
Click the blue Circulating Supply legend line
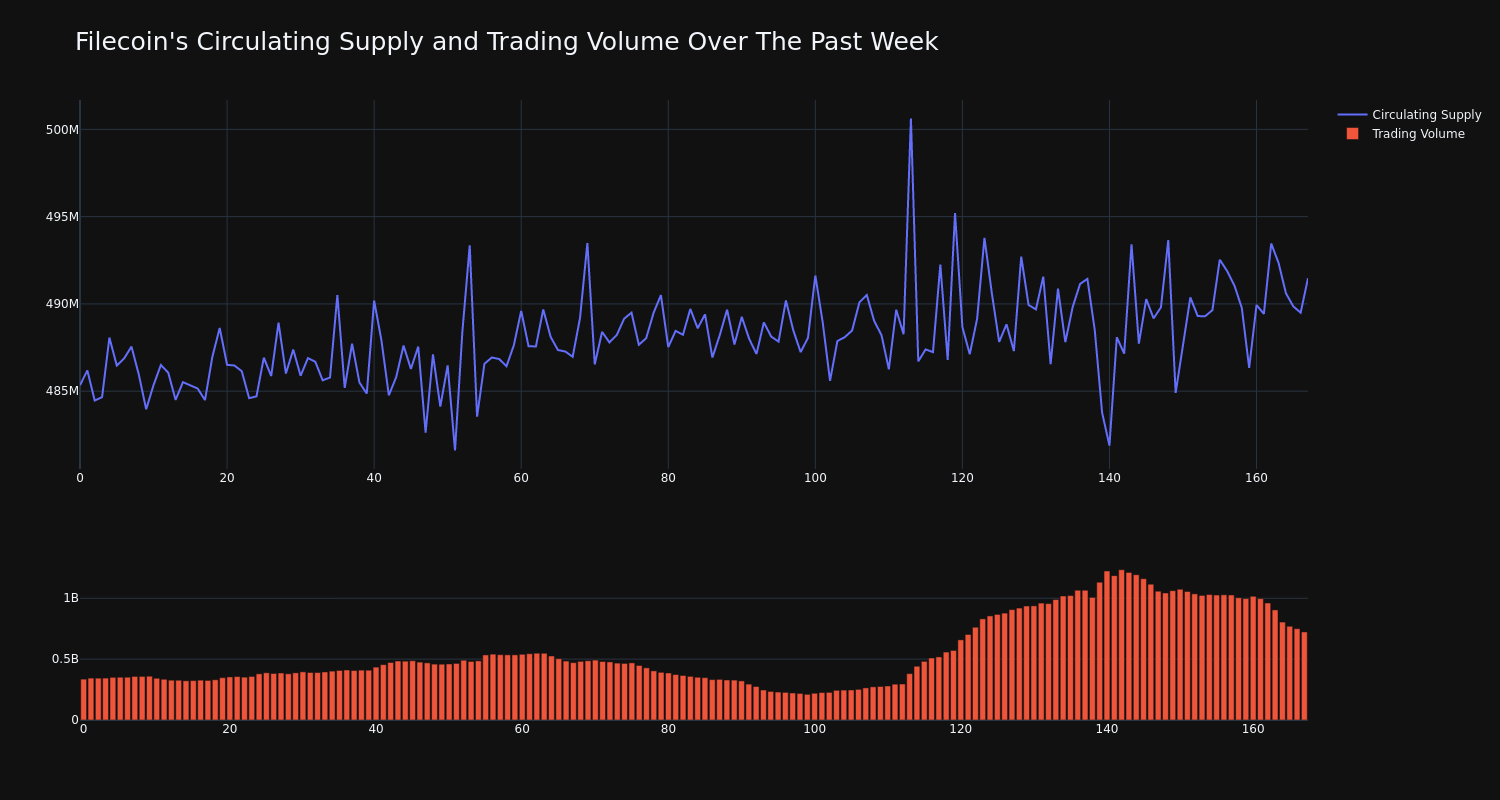(x=1352, y=115)
